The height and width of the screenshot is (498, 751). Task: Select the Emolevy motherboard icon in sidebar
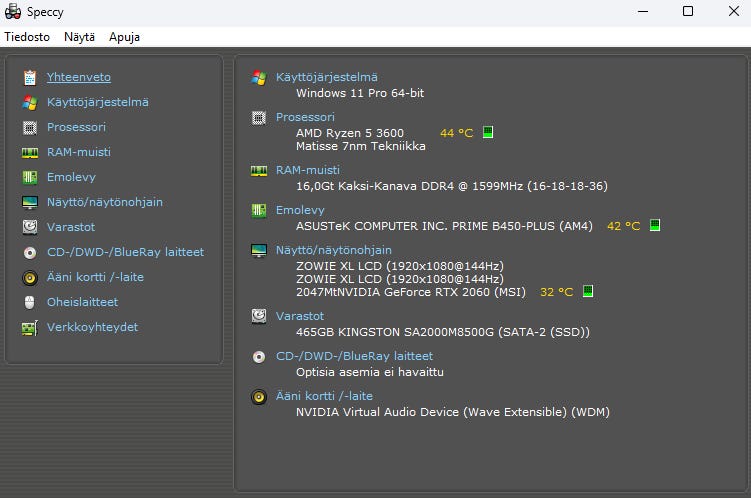[x=29, y=177]
